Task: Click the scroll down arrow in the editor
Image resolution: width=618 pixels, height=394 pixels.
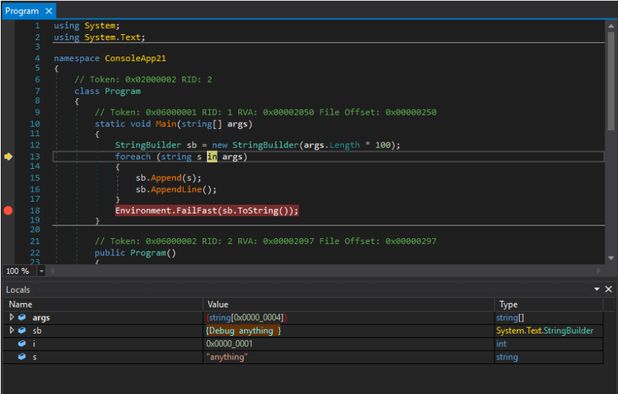Action: [611, 258]
